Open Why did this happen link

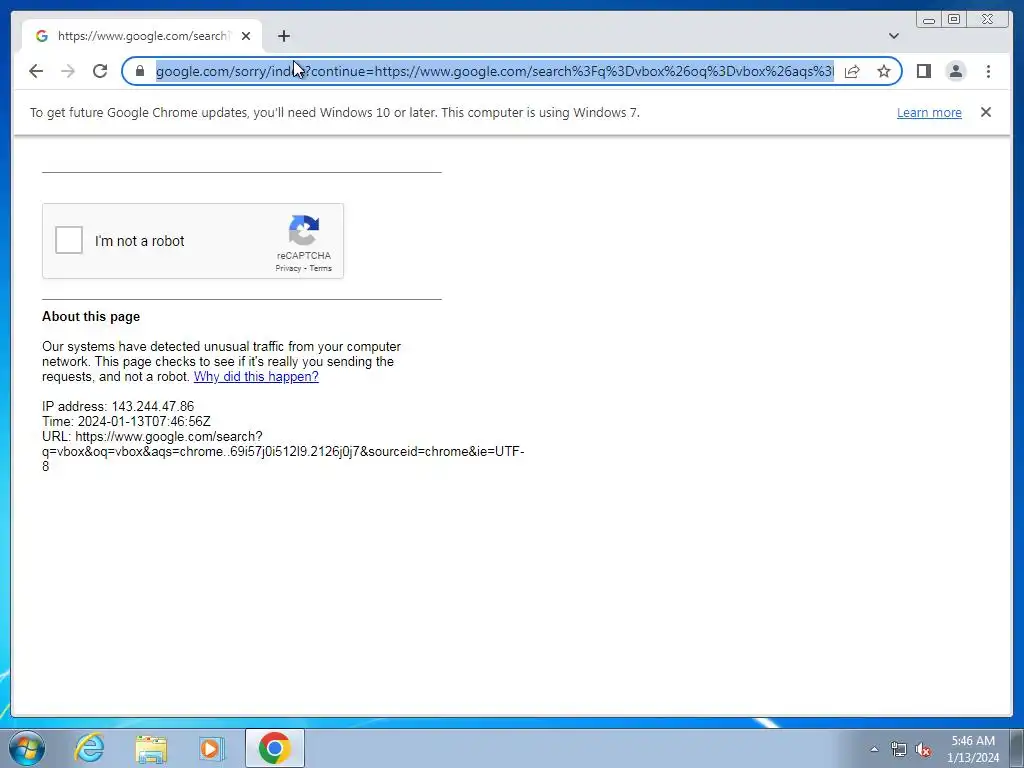[x=256, y=377]
